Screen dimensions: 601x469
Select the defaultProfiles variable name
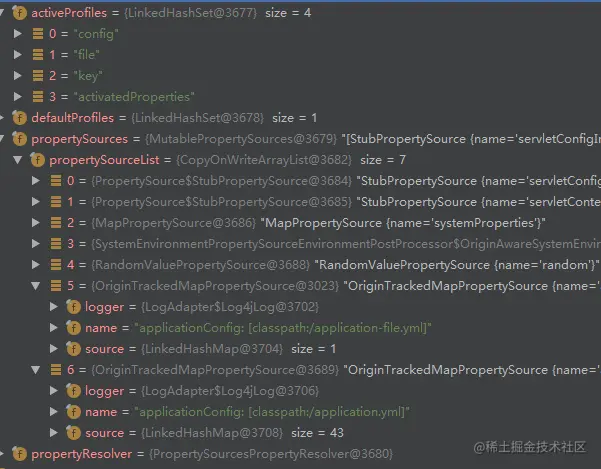click(73, 118)
